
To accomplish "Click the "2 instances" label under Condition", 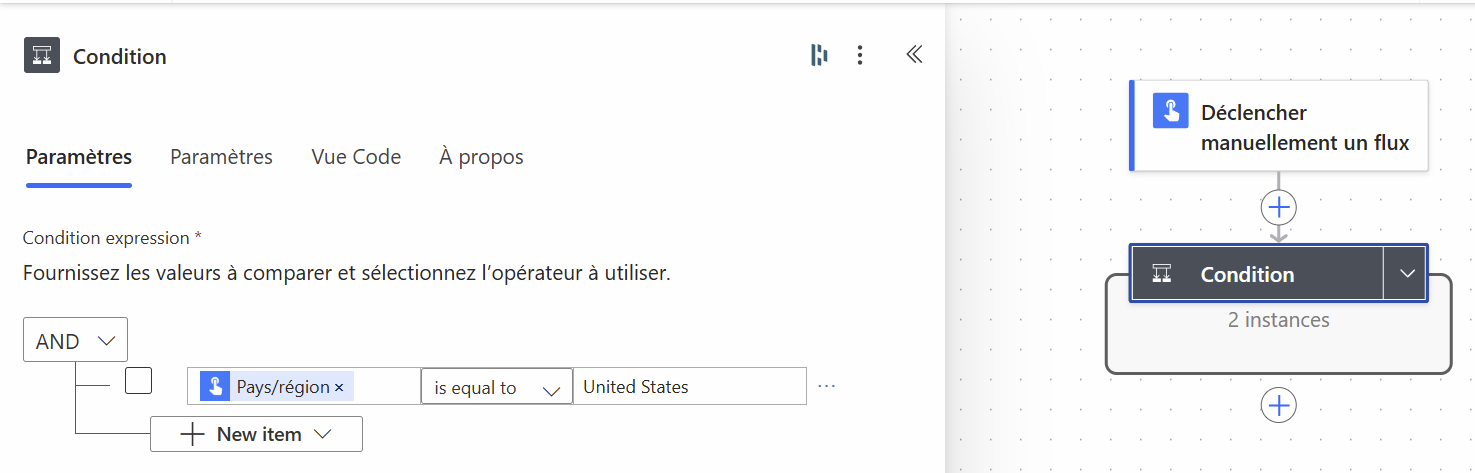I will [x=1278, y=320].
